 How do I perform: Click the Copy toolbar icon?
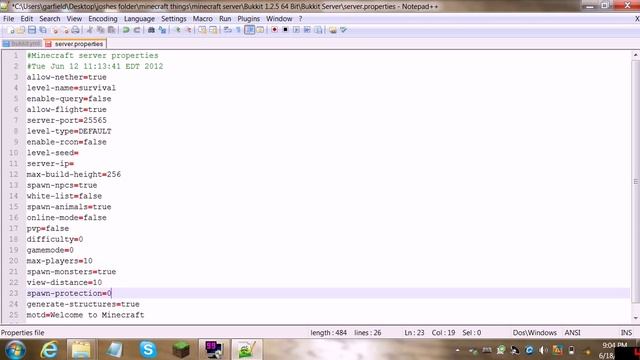[100, 30]
